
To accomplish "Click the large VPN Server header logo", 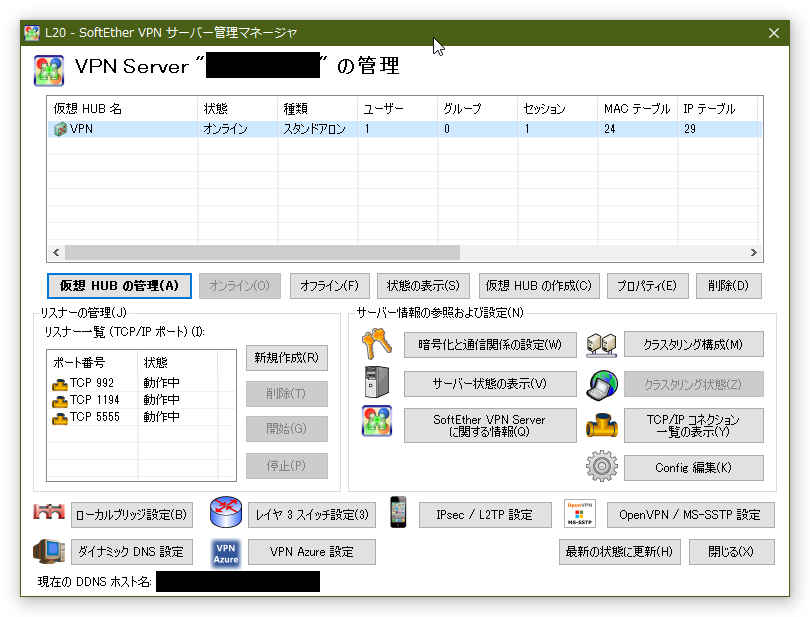I will 49,70.
